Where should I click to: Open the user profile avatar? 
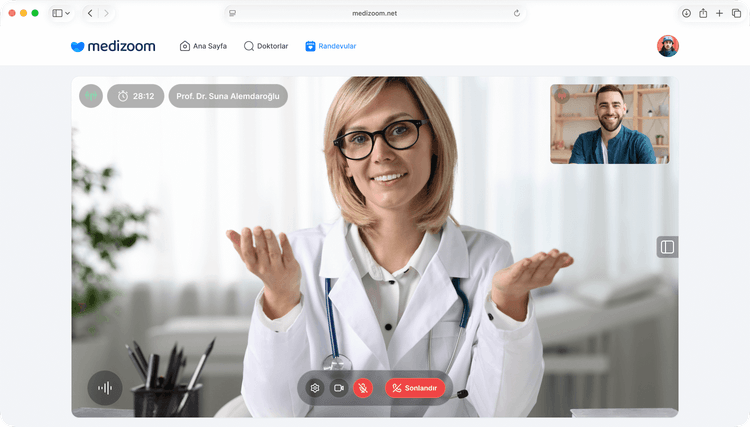pyautogui.click(x=667, y=46)
